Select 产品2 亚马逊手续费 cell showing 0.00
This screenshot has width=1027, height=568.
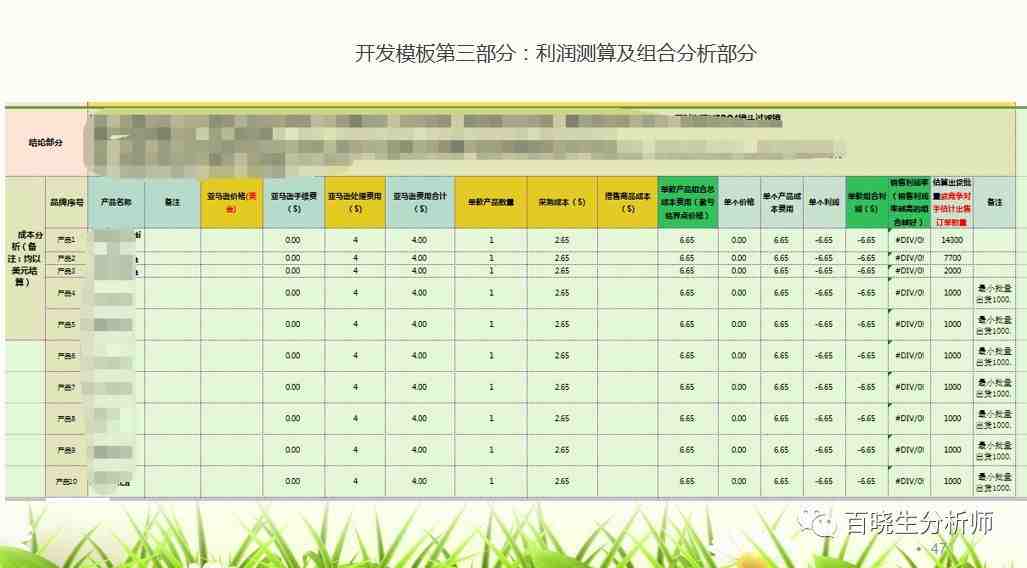point(293,259)
